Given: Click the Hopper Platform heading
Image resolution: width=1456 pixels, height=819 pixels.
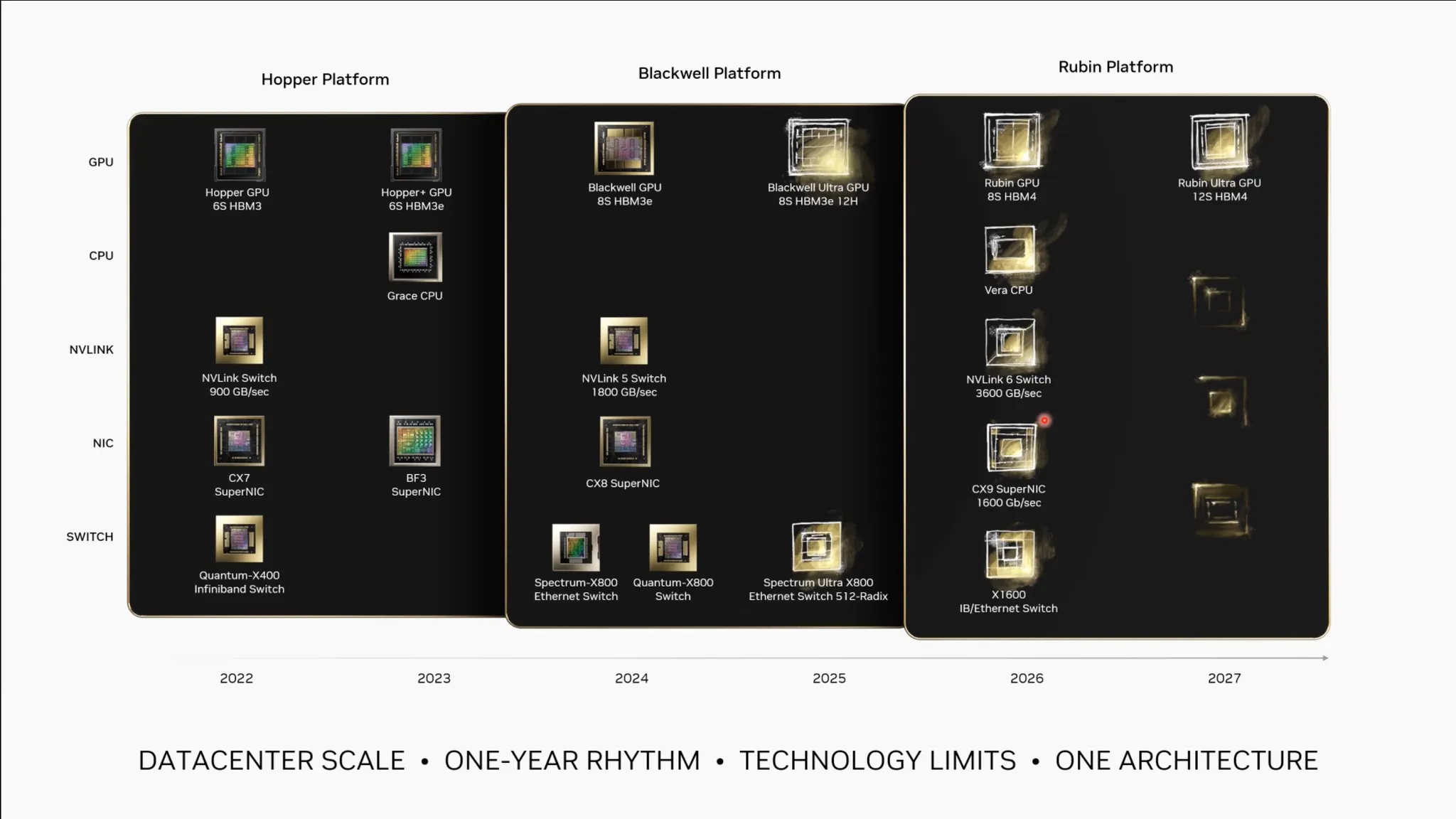Looking at the screenshot, I should [x=325, y=79].
